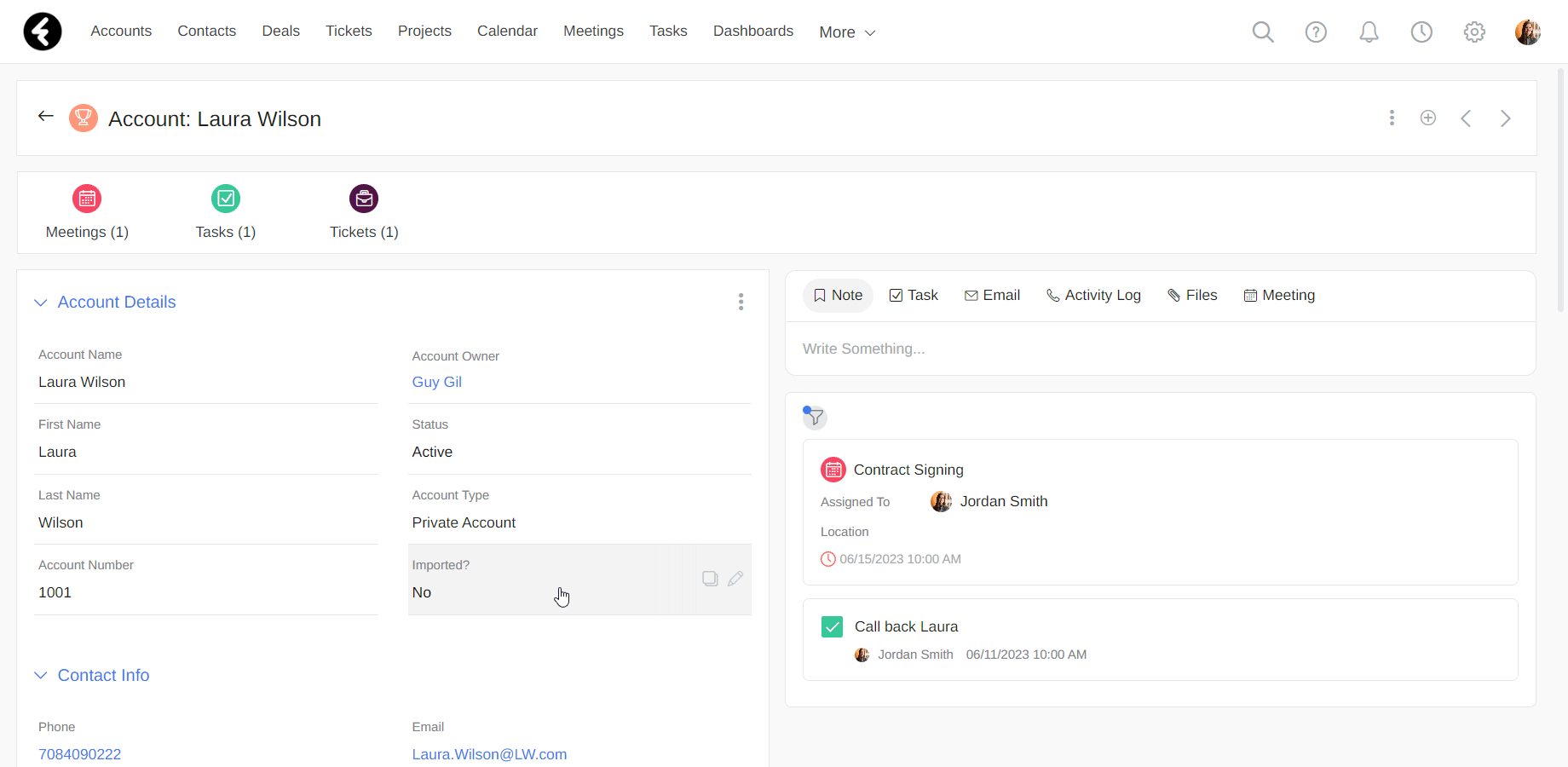Go to previous account record
The width and height of the screenshot is (1568, 767).
(x=1466, y=118)
